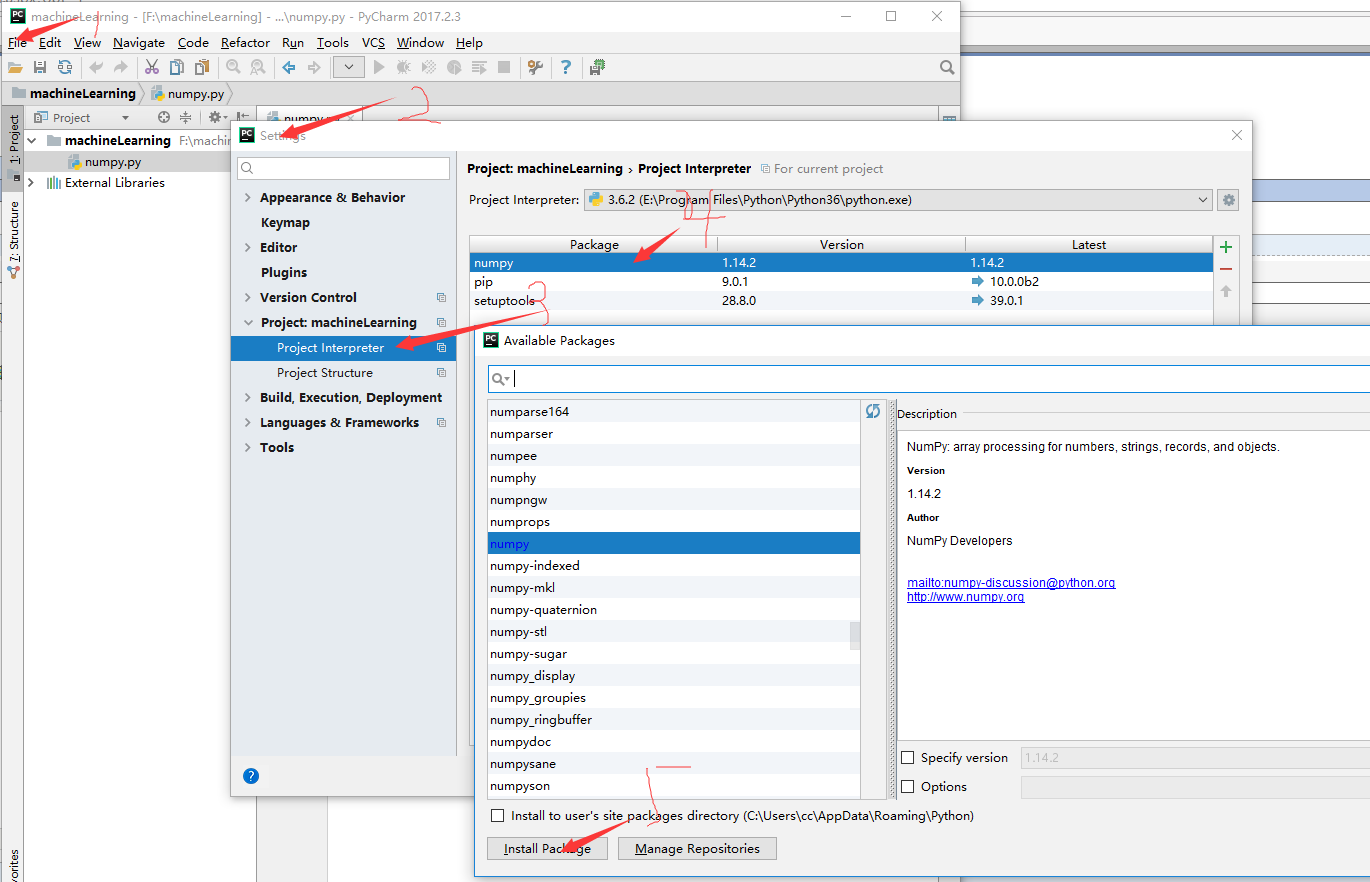Expand the Editor settings node
1370x882 pixels.
tap(248, 248)
